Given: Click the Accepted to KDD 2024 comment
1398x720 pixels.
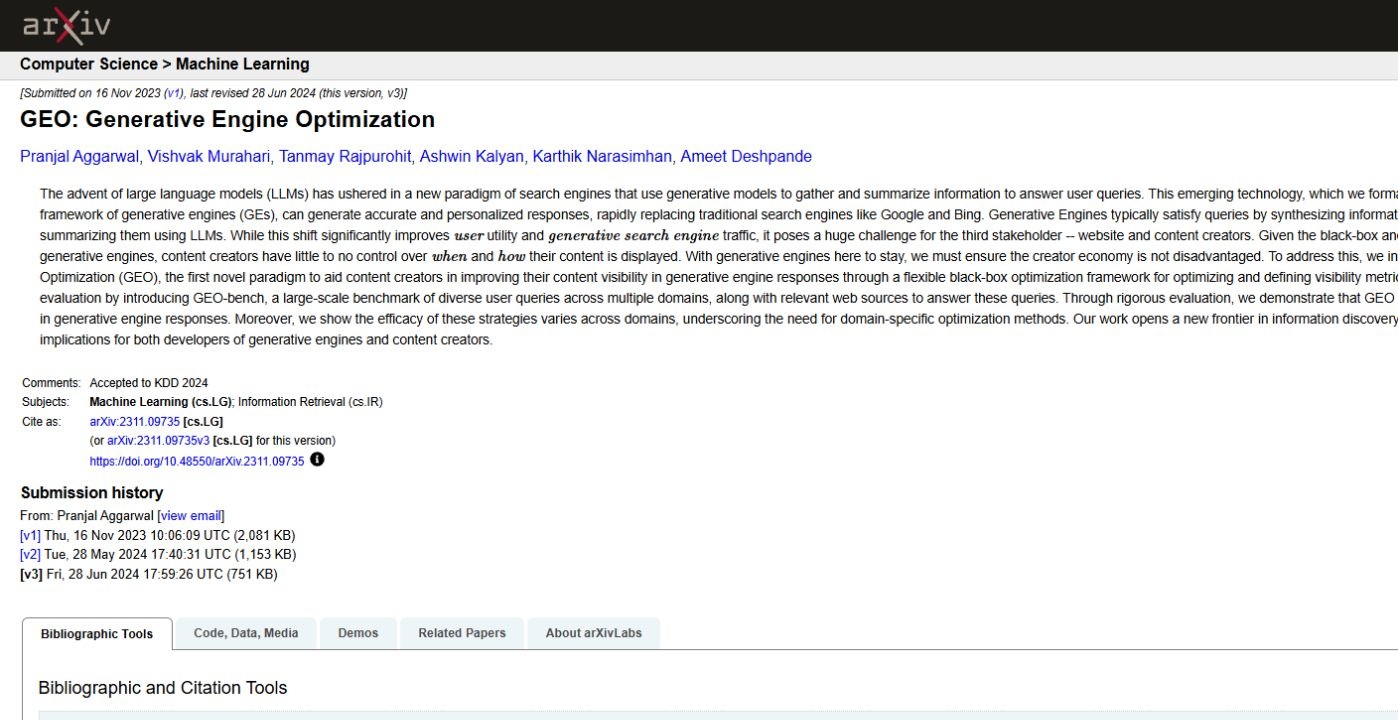Looking at the screenshot, I should [149, 383].
